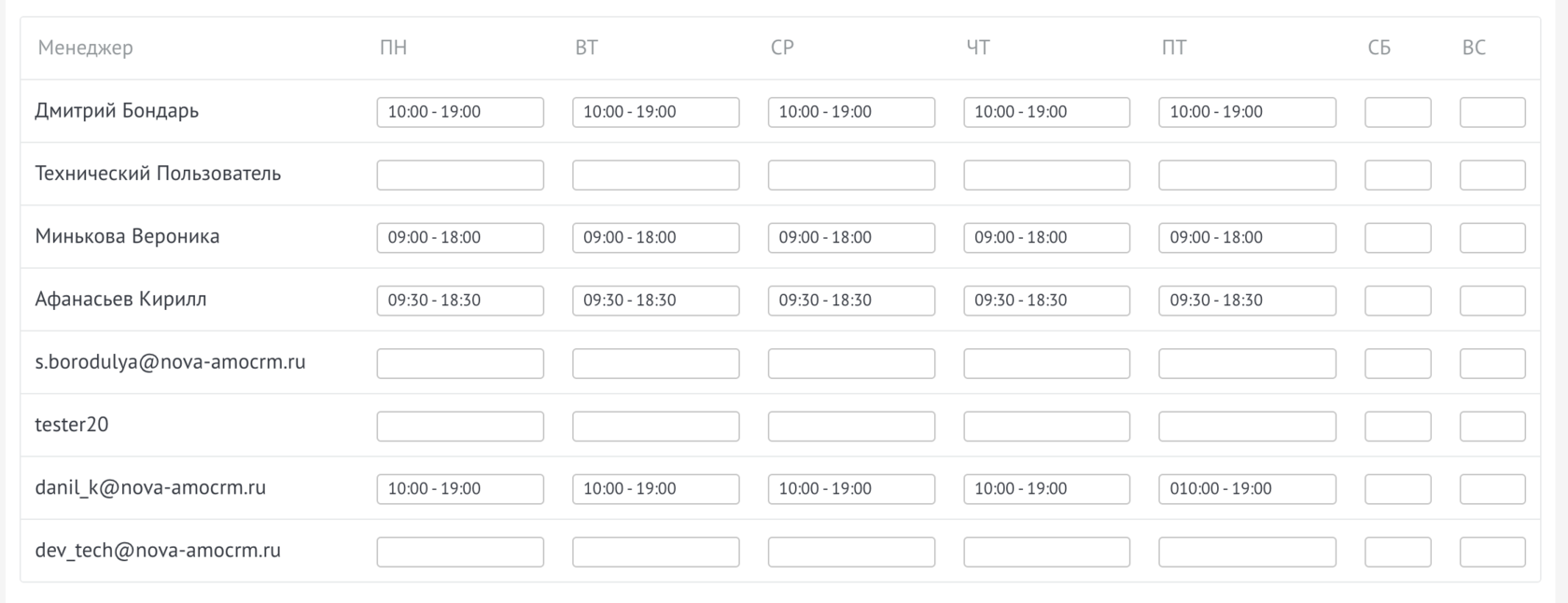The height and width of the screenshot is (603, 1568).
Task: Click Saturday field for Дмитрий Бондарь
Action: click(1397, 112)
